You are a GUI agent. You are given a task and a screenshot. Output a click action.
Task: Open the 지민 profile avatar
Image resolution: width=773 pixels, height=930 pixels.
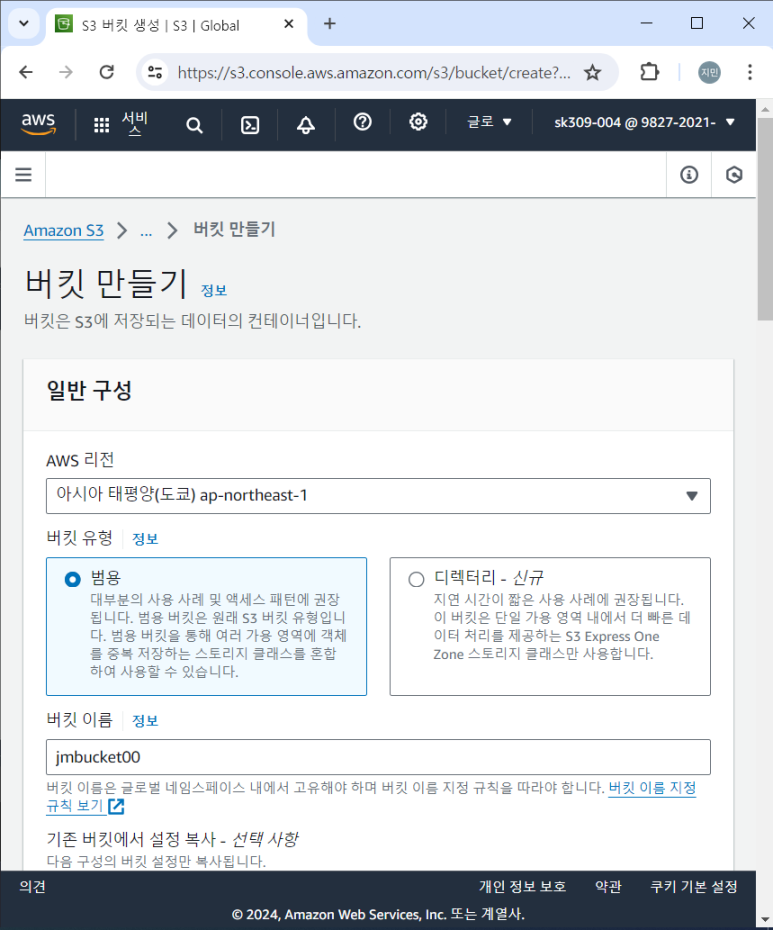pos(710,72)
